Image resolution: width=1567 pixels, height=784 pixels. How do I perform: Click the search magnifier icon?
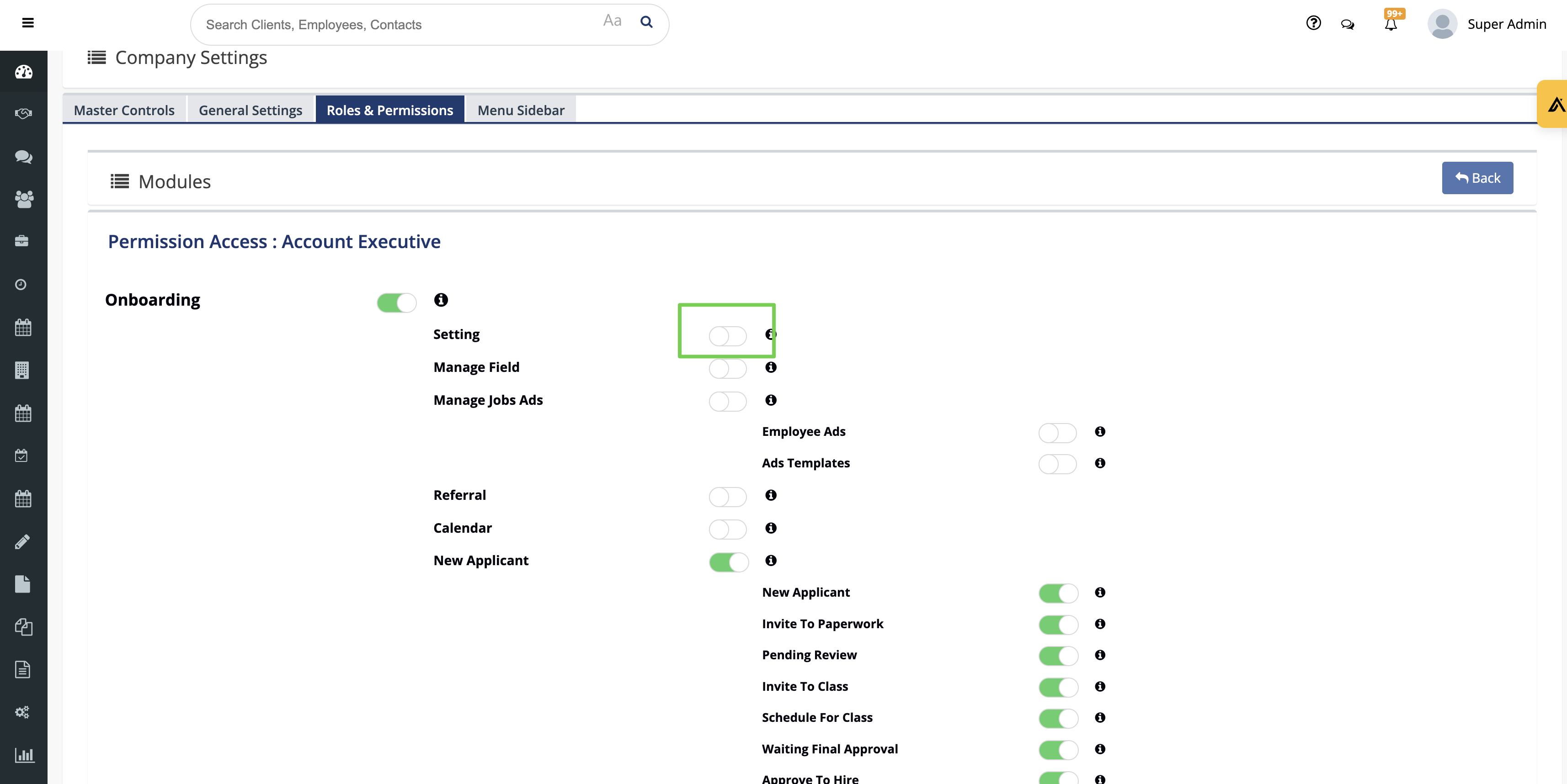coord(647,22)
